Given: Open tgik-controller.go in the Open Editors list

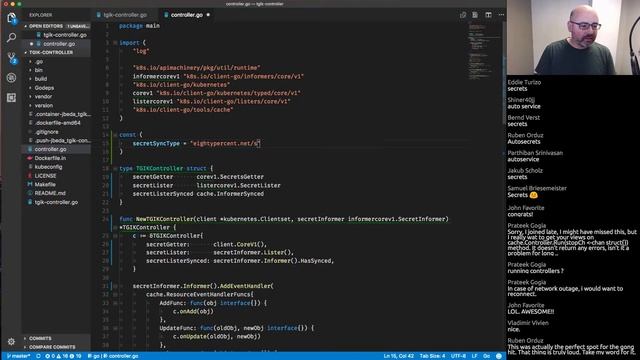Looking at the screenshot, I should tap(57, 35).
